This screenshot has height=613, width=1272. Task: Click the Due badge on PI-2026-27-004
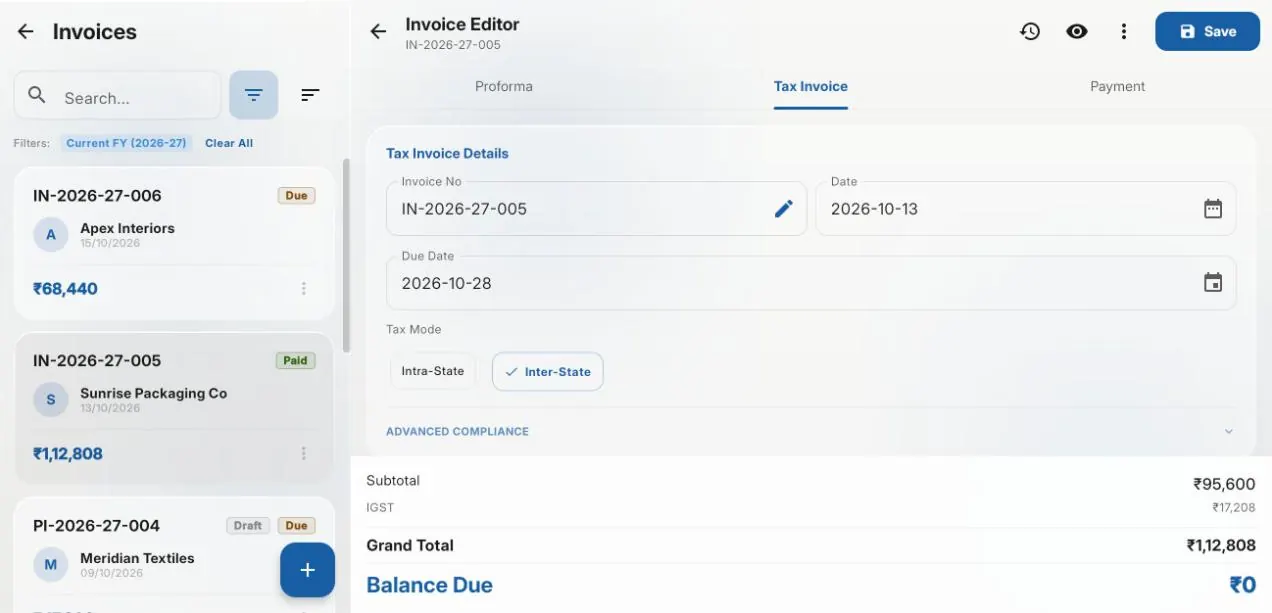pos(296,525)
